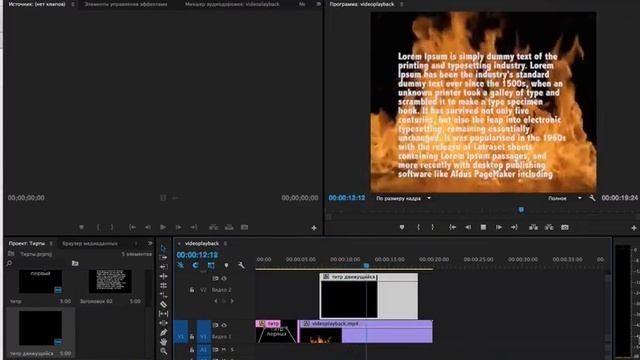640x360 pixels.
Task: Toggle linked selection in timeline
Action: pos(211,265)
